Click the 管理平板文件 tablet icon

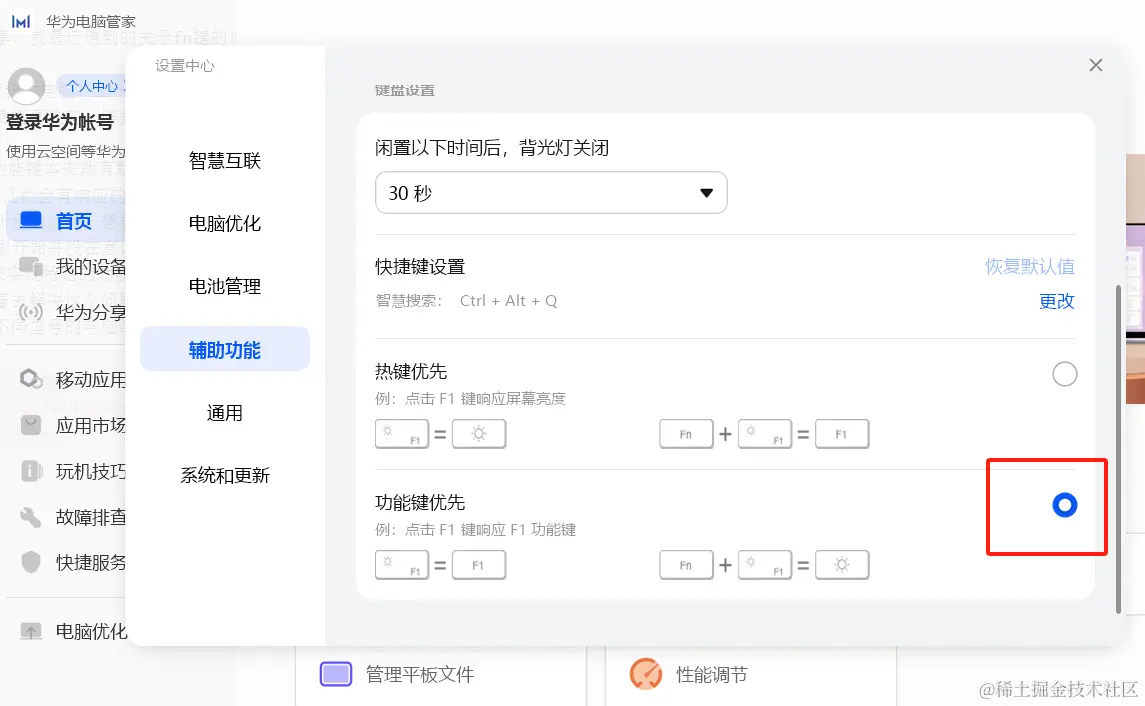(x=336, y=674)
